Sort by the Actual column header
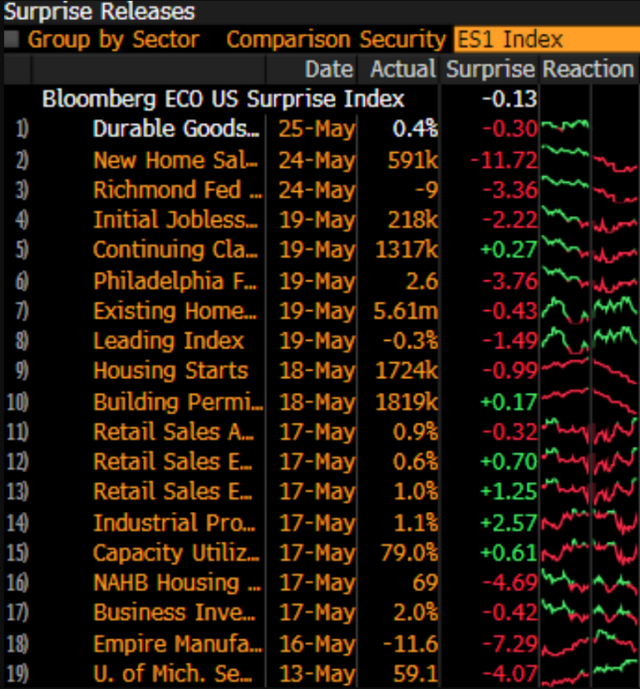This screenshot has width=640, height=690. point(403,69)
